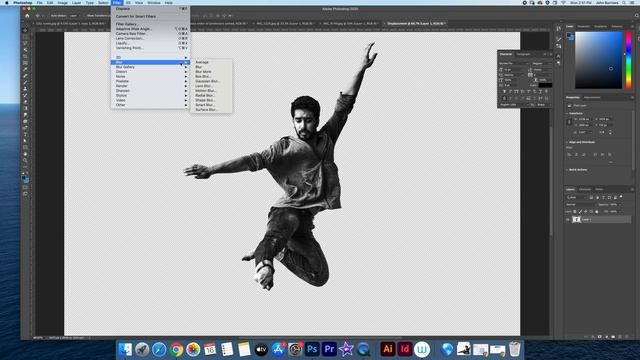Switch to the Paragraph tab
This screenshot has height=360, width=640.
(523, 54)
